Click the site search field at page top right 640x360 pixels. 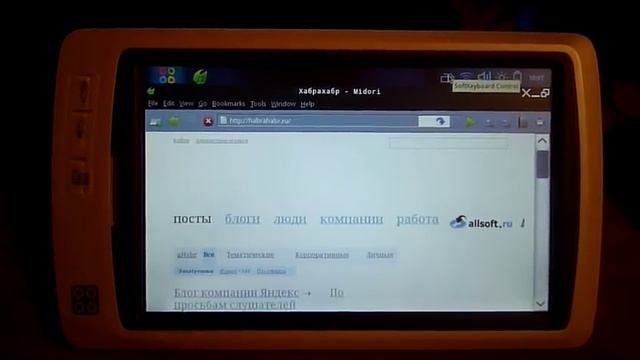[x=448, y=142]
